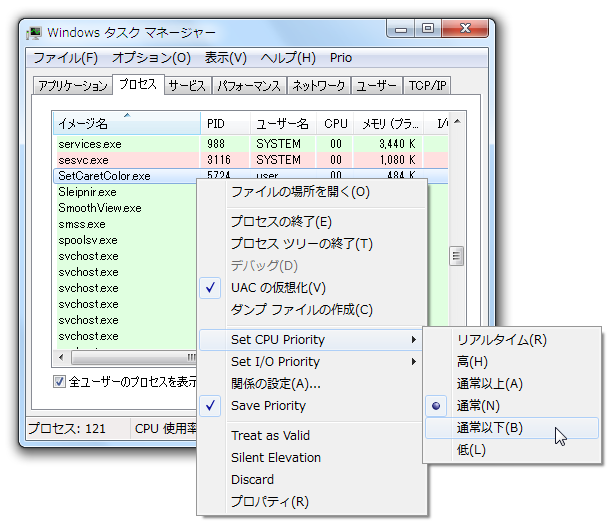This screenshot has width=611, height=524.
Task: Switch to the サービス tab
Action: [187, 86]
